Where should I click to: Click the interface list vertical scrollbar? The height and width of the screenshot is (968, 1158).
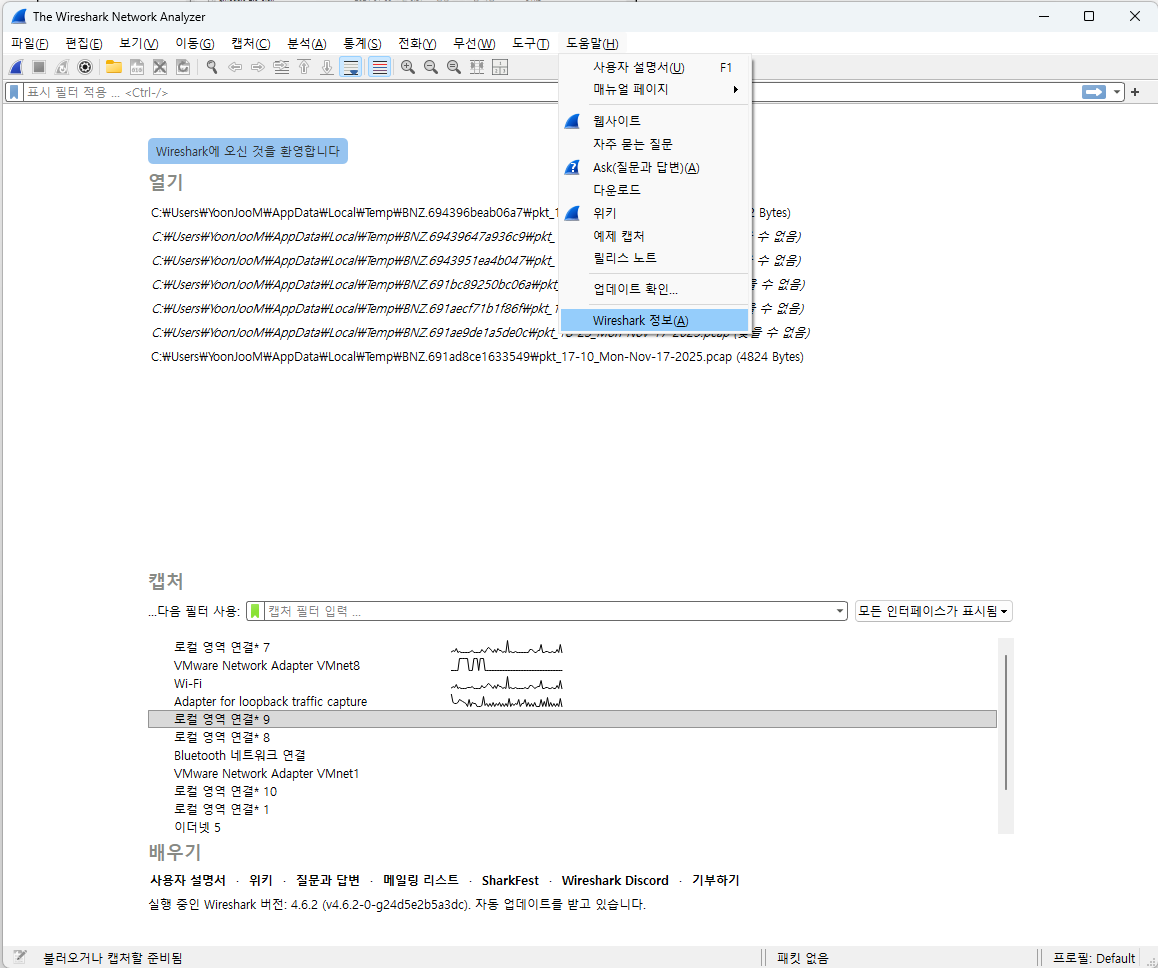pyautogui.click(x=1006, y=722)
